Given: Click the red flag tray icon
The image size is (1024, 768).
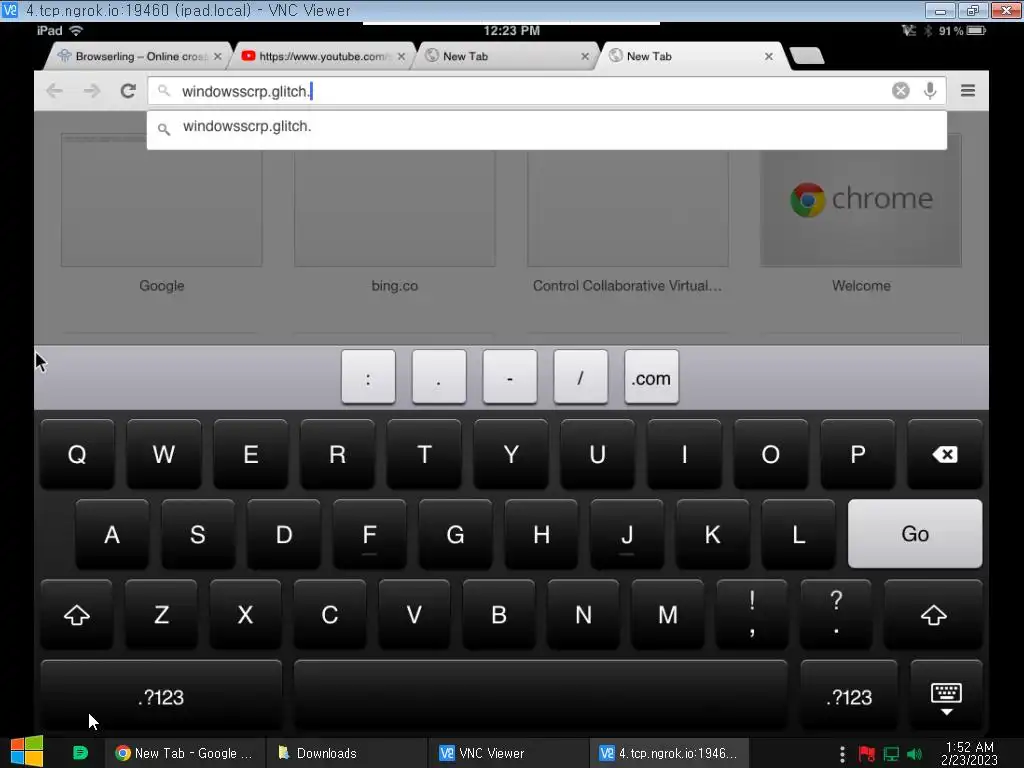Looking at the screenshot, I should pos(867,754).
